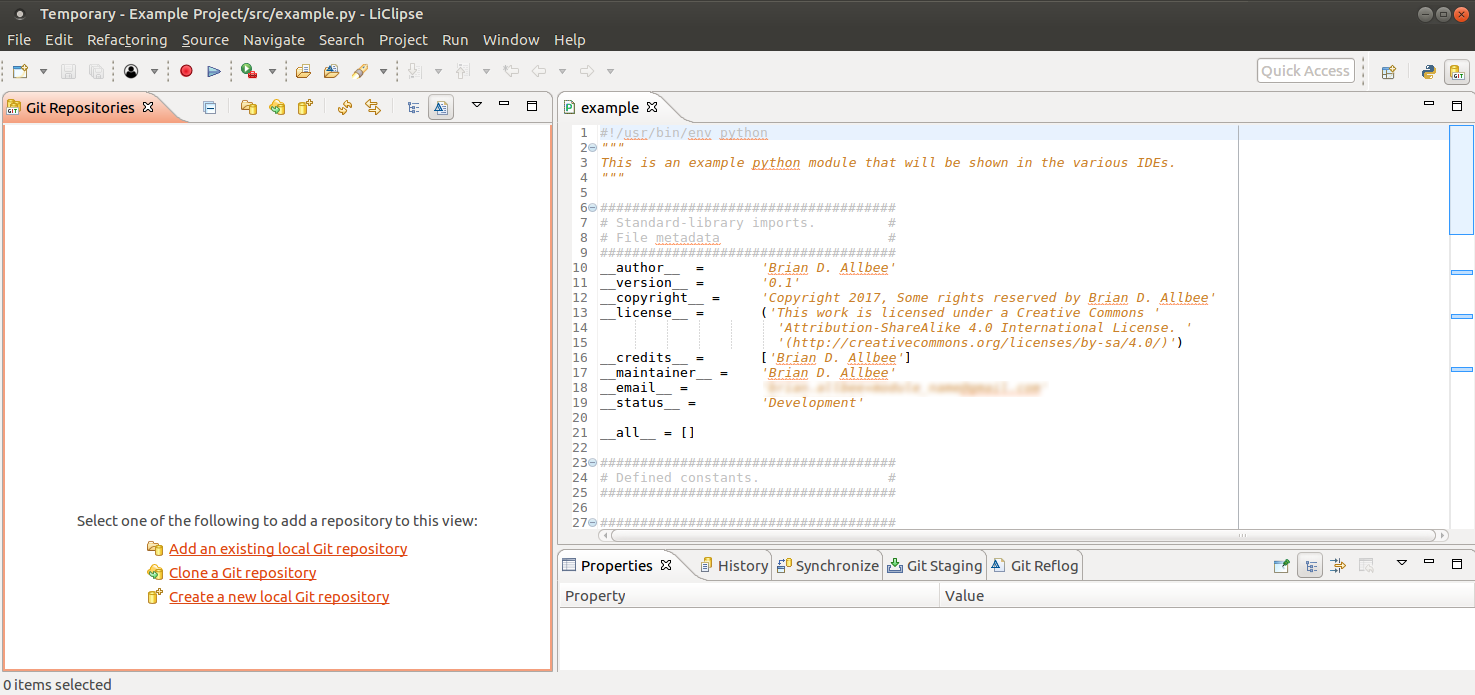The height and width of the screenshot is (695, 1475).
Task: Click 'Create a new local Git repository' link
Action: tap(279, 597)
